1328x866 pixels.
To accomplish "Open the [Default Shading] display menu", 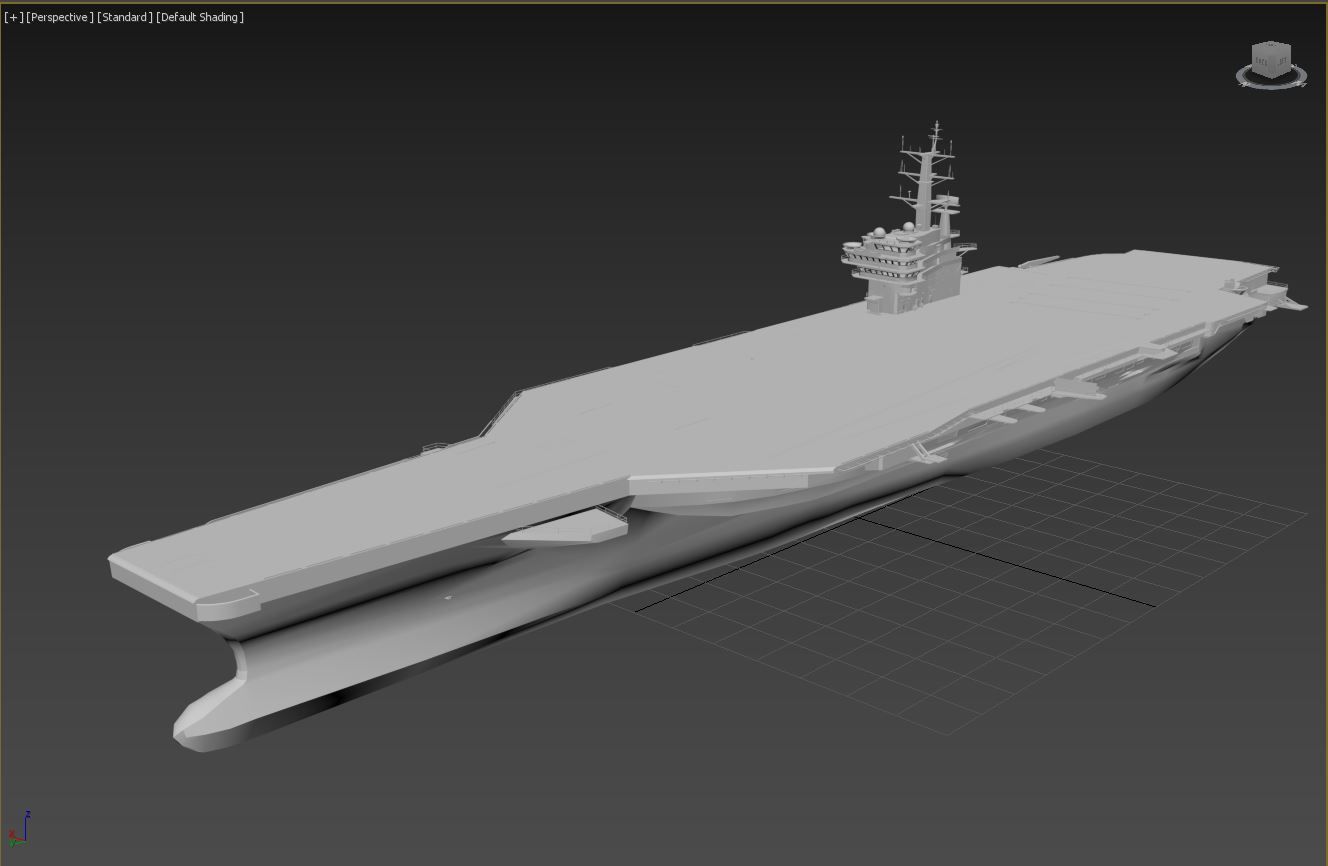I will (x=200, y=17).
